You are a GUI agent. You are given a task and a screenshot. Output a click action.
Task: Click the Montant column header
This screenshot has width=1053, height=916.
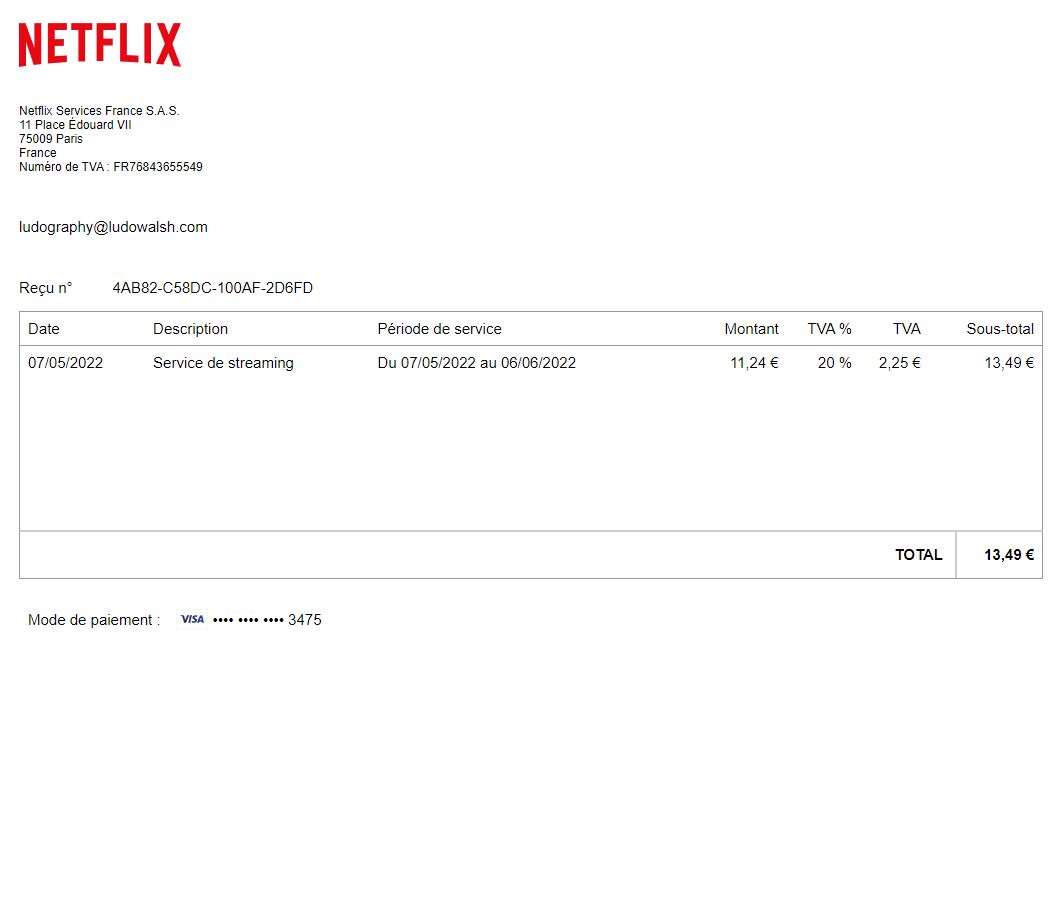coord(751,329)
